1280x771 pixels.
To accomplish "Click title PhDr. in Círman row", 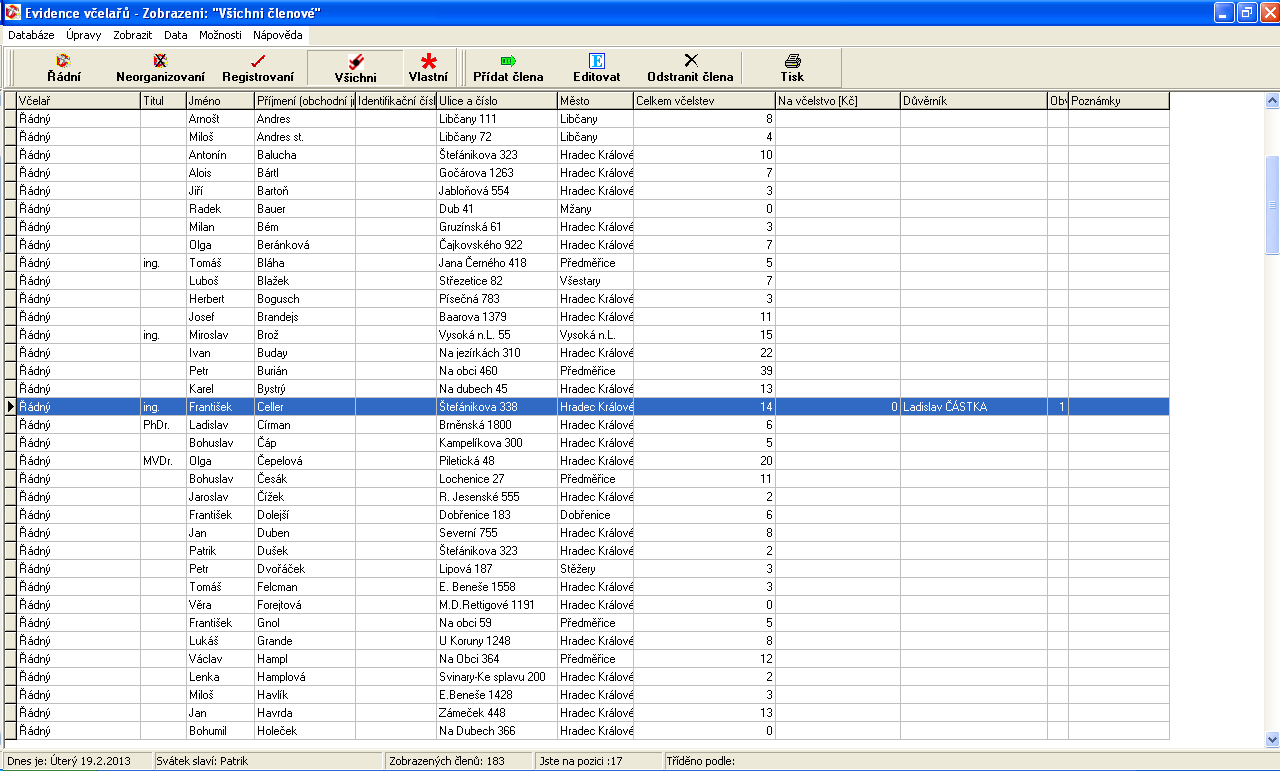I will pos(163,425).
